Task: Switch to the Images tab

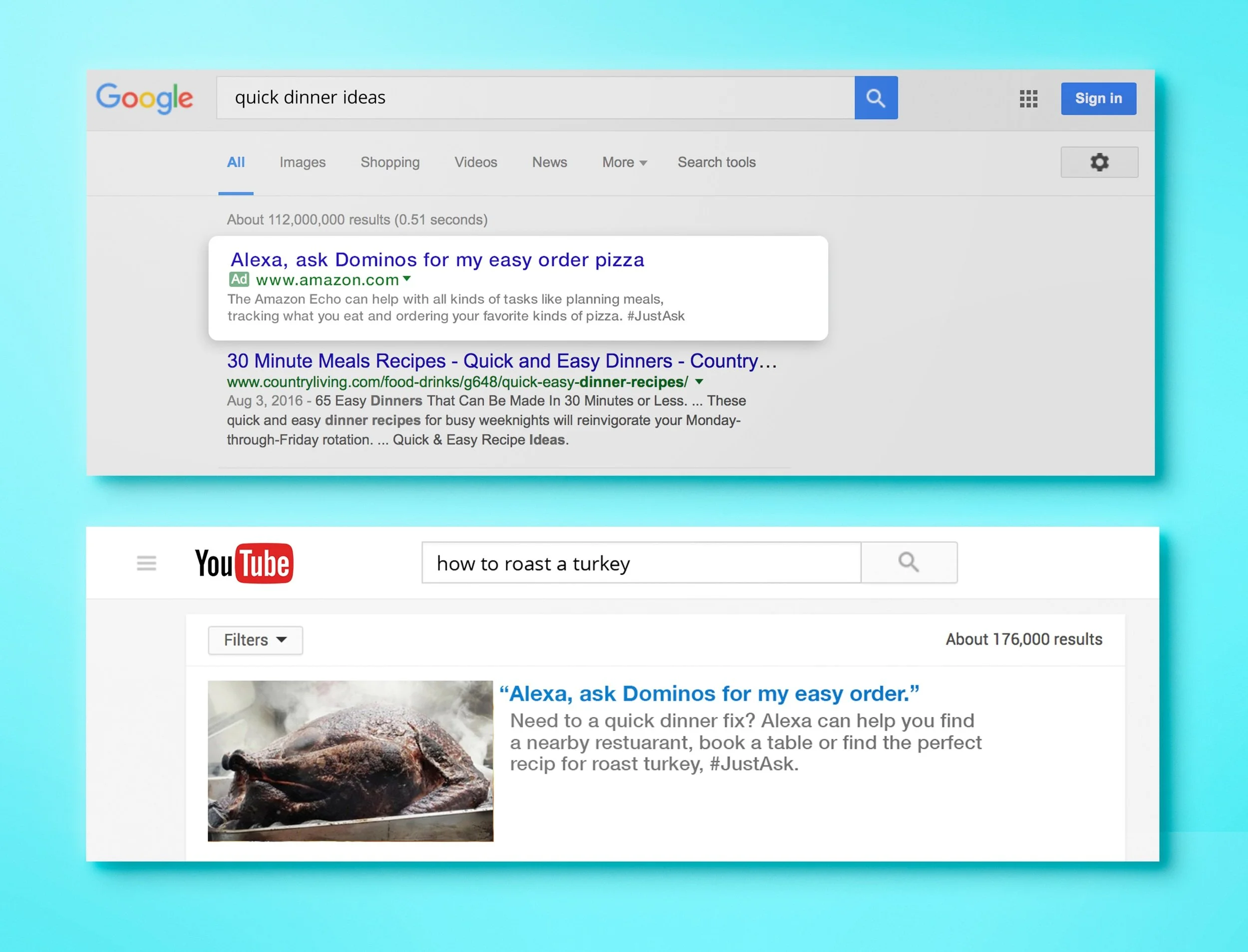Action: click(x=302, y=163)
